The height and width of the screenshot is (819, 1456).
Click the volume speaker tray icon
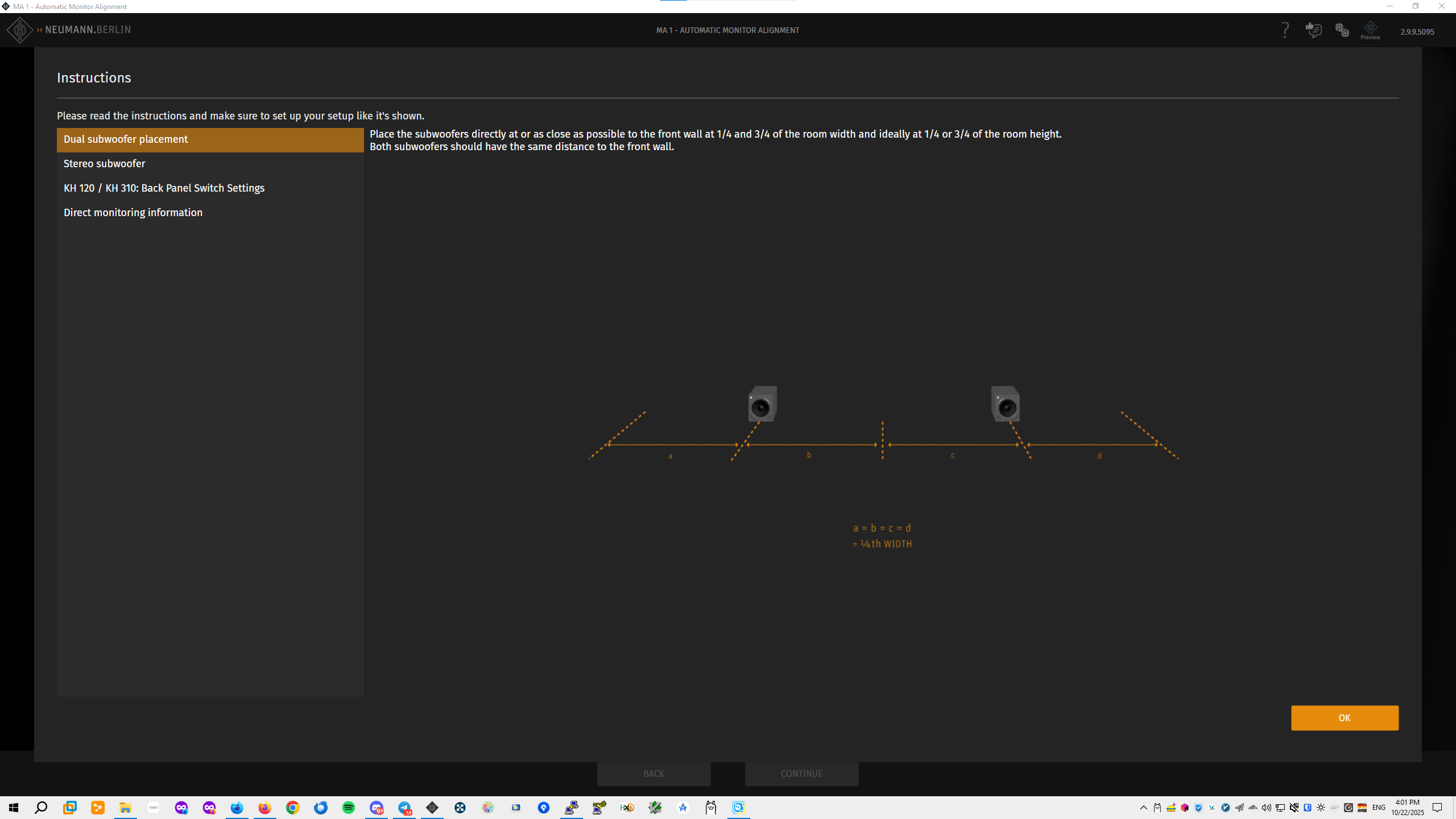1266,808
